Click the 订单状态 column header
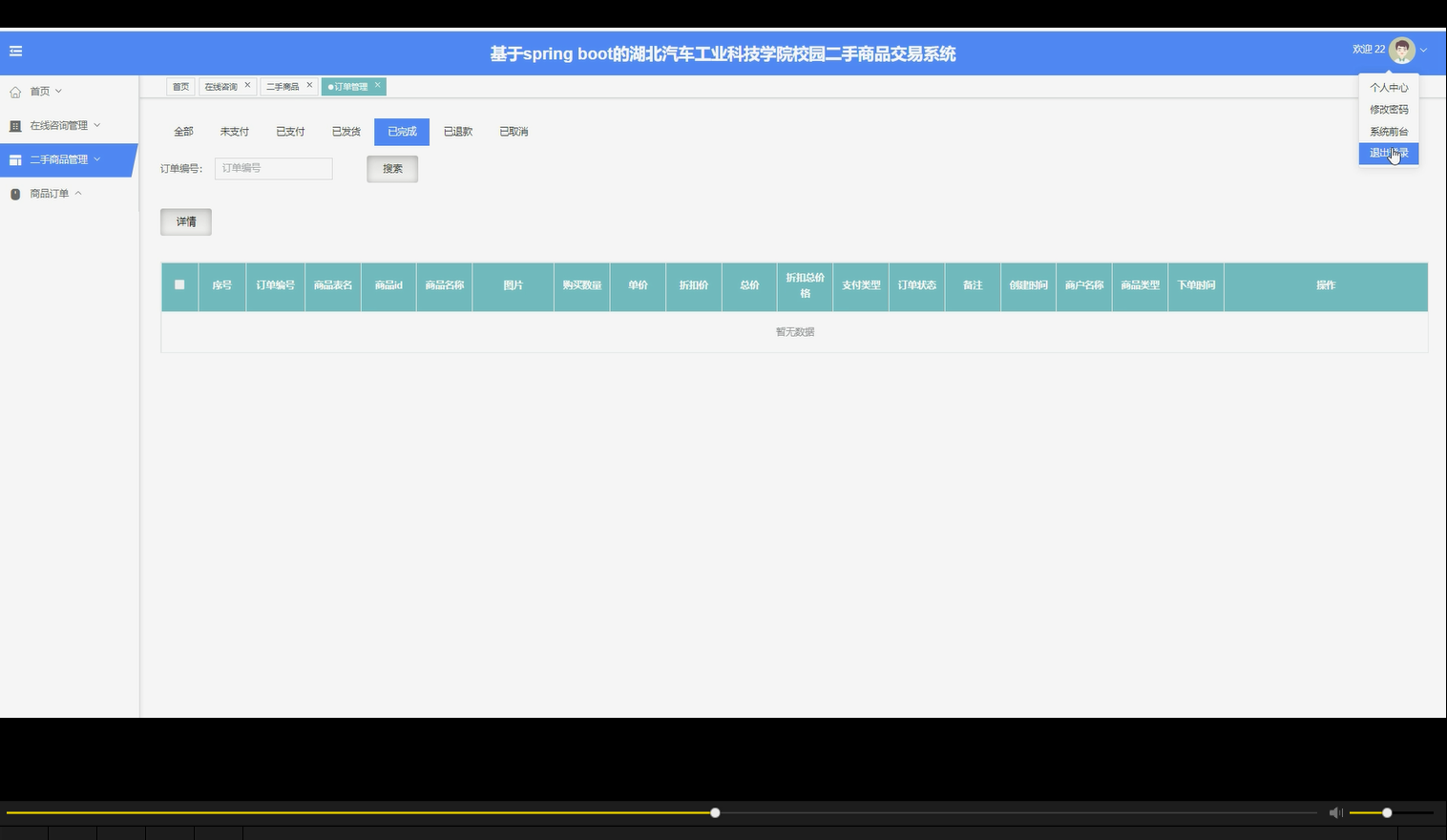 pos(917,285)
